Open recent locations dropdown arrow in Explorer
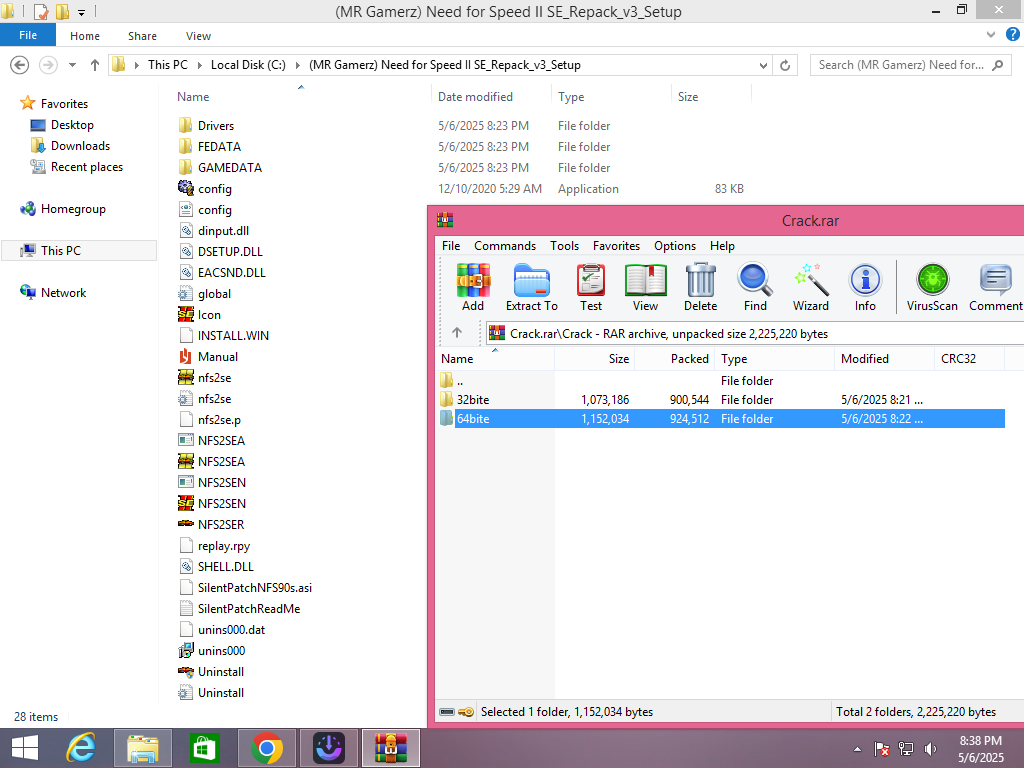 coord(72,65)
